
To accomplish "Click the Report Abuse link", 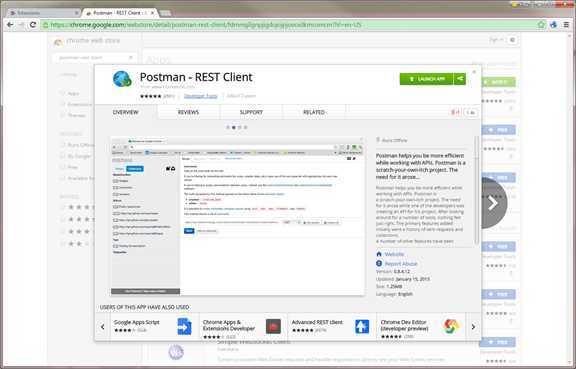I will point(401,264).
